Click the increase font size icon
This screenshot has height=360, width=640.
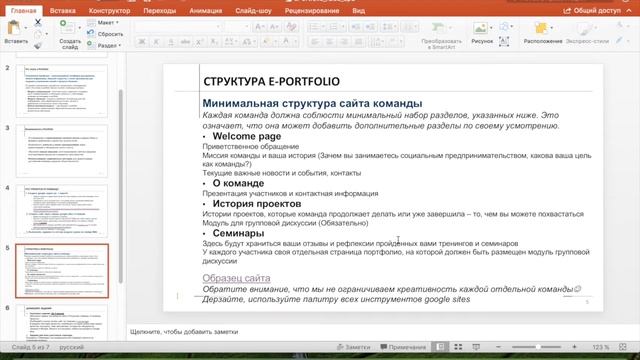(x=259, y=27)
